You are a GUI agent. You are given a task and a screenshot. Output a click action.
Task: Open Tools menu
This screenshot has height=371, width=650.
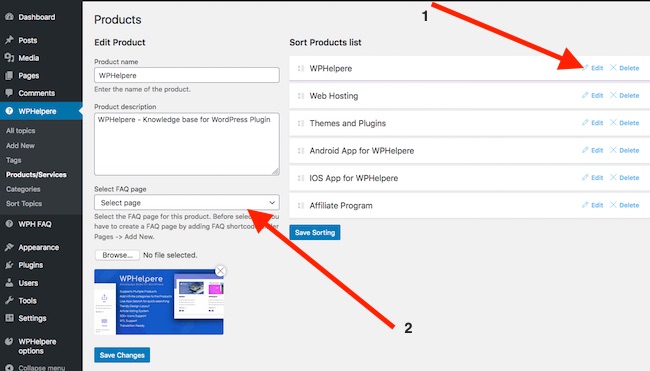pyautogui.click(x=27, y=301)
